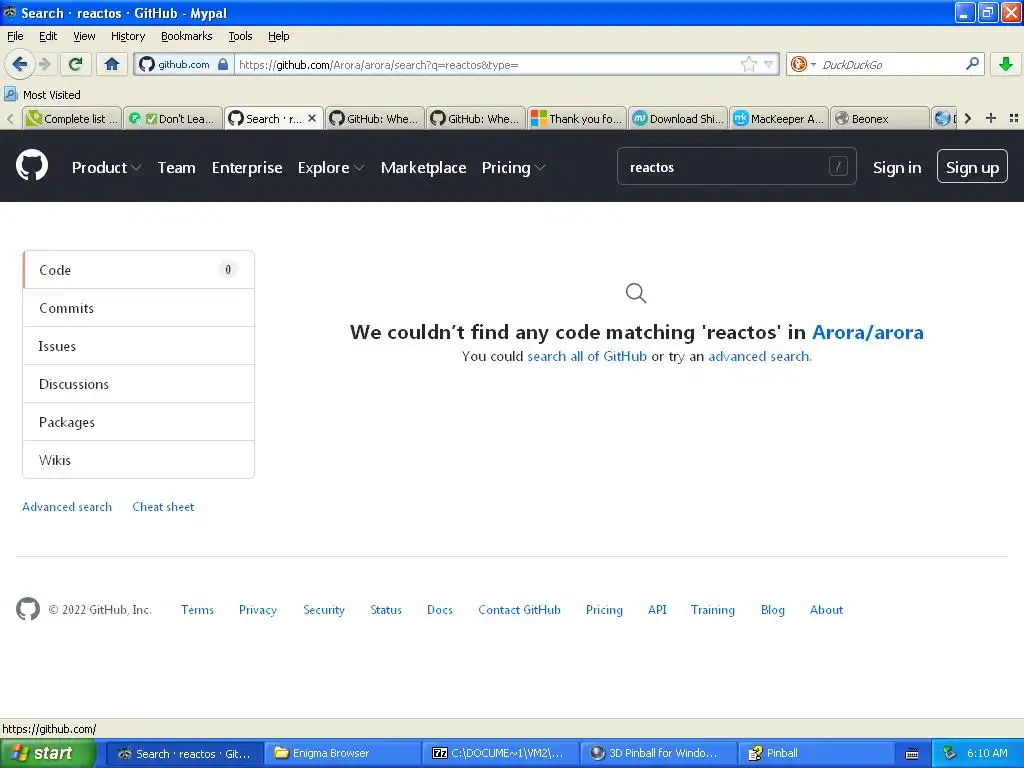
Task: Go back with the Back arrow button
Action: pos(20,64)
